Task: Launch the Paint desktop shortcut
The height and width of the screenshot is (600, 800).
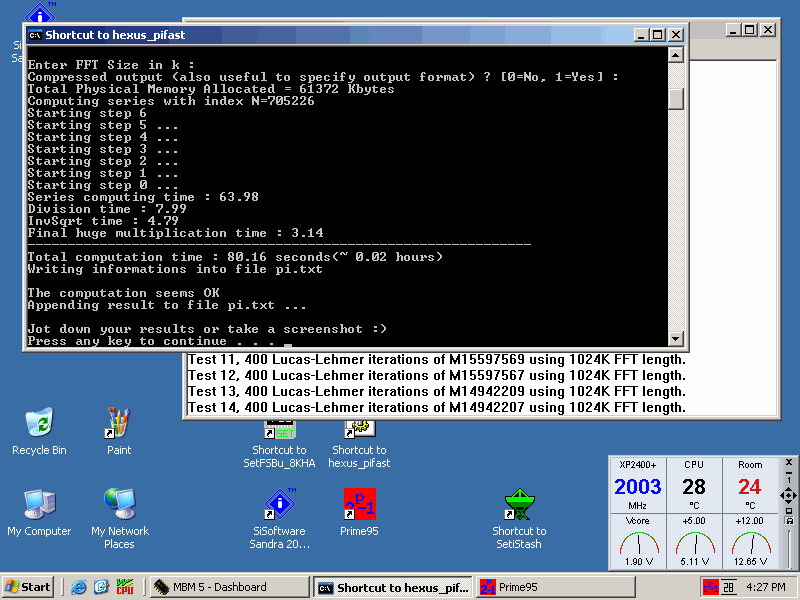Action: click(x=119, y=423)
